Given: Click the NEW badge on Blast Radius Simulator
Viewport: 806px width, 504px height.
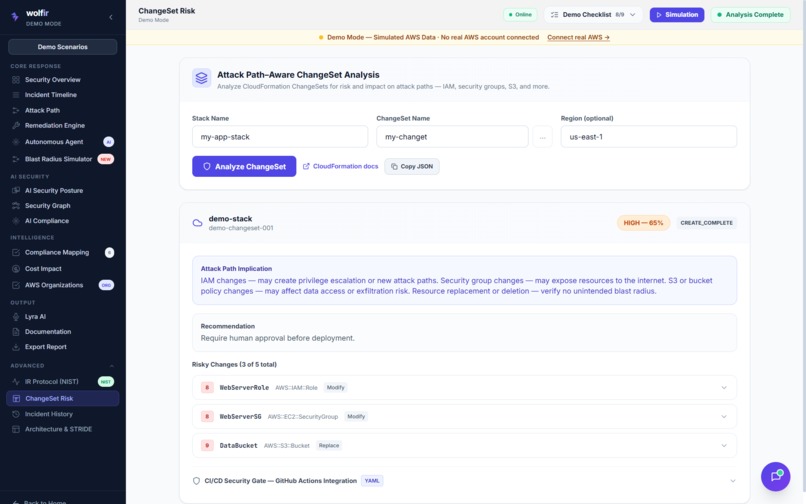Looking at the screenshot, I should point(105,159).
